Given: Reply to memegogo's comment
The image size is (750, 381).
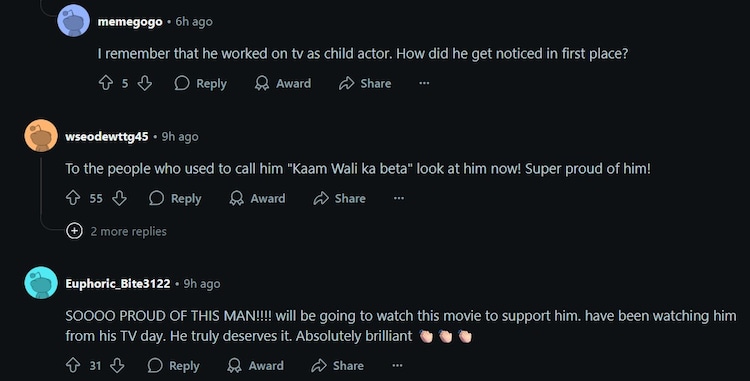Looking at the screenshot, I should coord(200,84).
